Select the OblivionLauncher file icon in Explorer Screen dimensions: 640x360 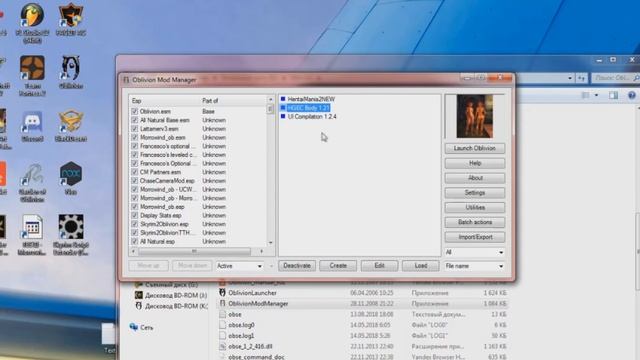point(222,293)
